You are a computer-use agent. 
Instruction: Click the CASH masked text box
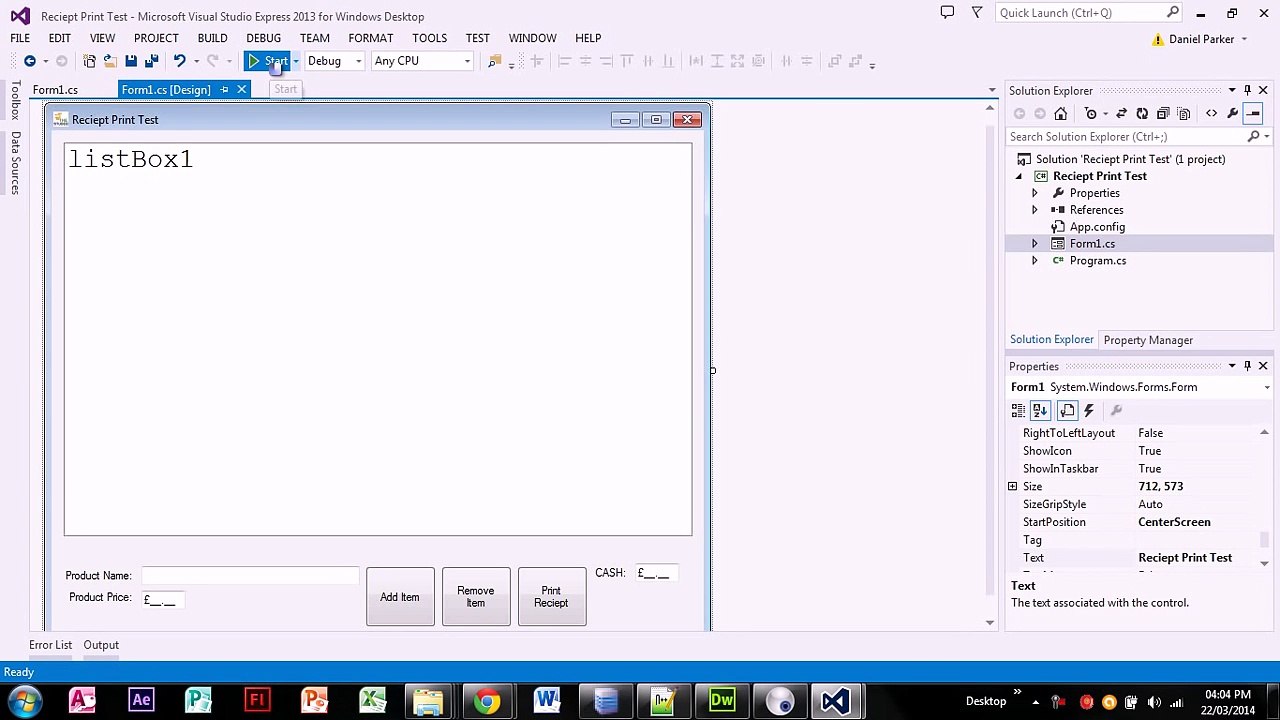(657, 573)
